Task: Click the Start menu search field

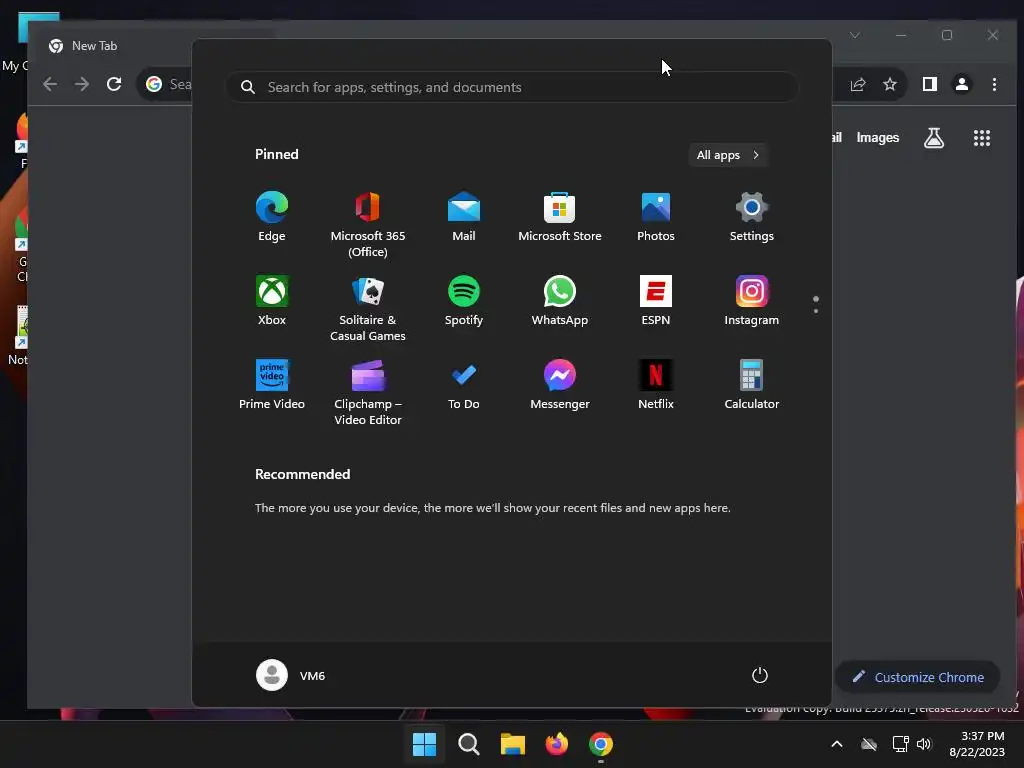Action: tap(513, 87)
